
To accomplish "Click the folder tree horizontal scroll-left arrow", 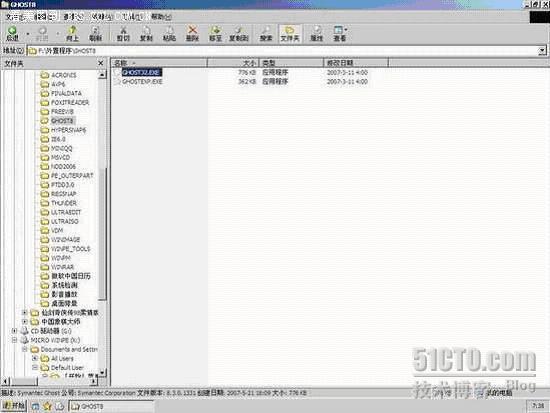I will [6, 381].
